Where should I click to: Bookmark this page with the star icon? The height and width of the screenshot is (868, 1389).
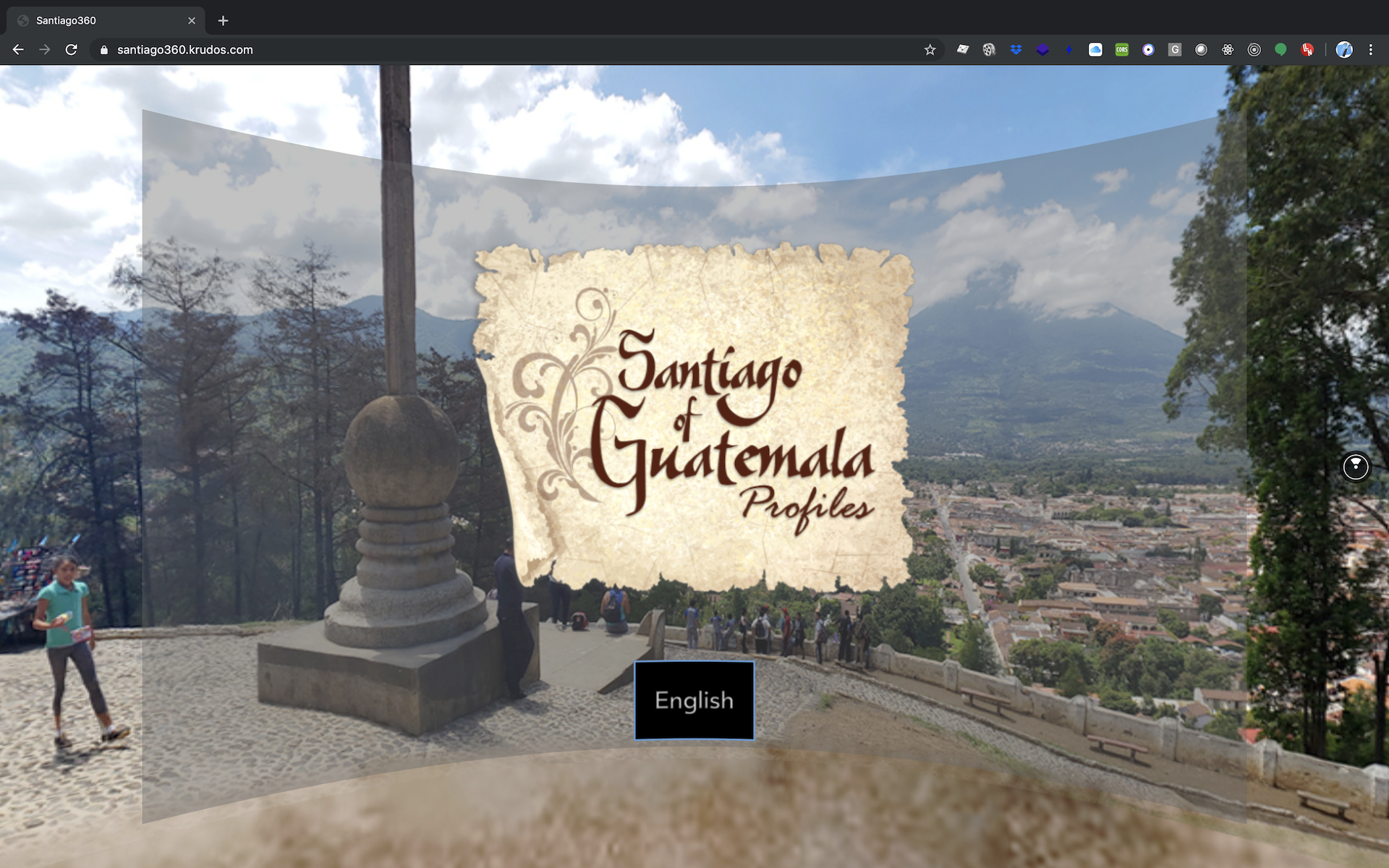930,50
